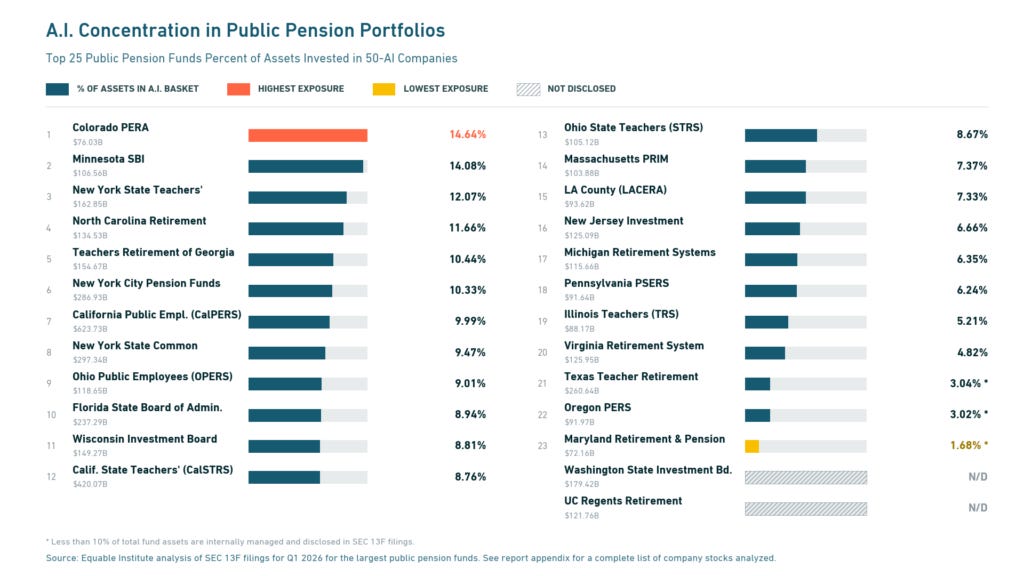The height and width of the screenshot is (576, 1024).
Task: Select the Colorado PERA orange bar
Action: point(308,135)
